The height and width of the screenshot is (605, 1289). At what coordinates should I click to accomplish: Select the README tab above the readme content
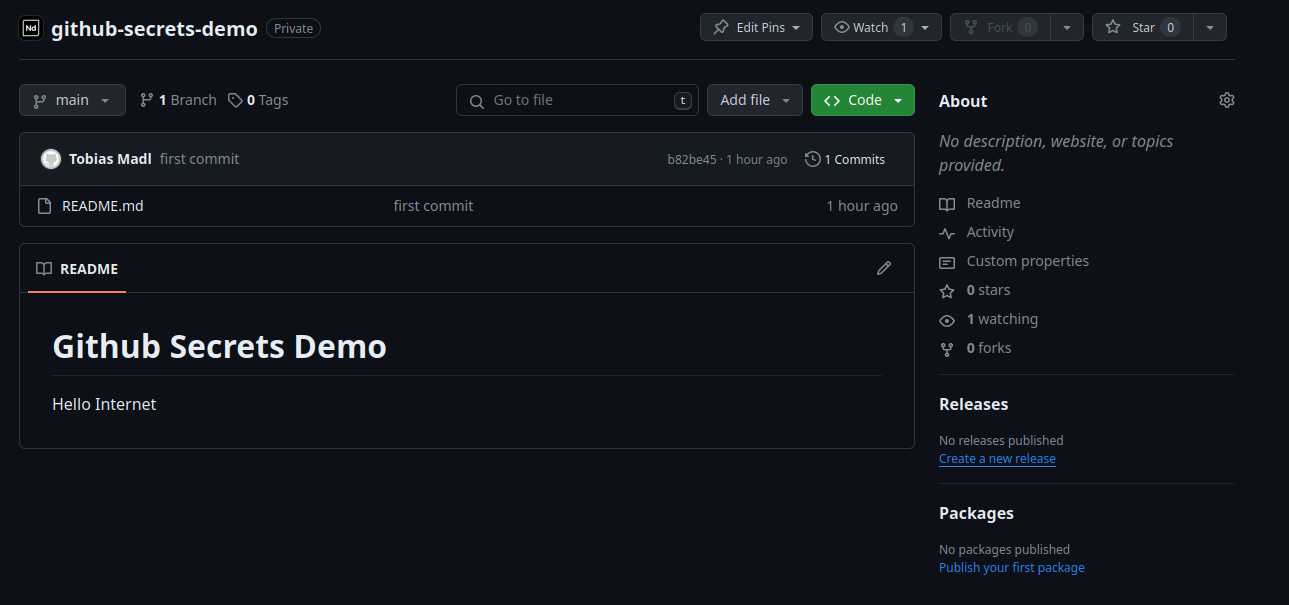(77, 268)
